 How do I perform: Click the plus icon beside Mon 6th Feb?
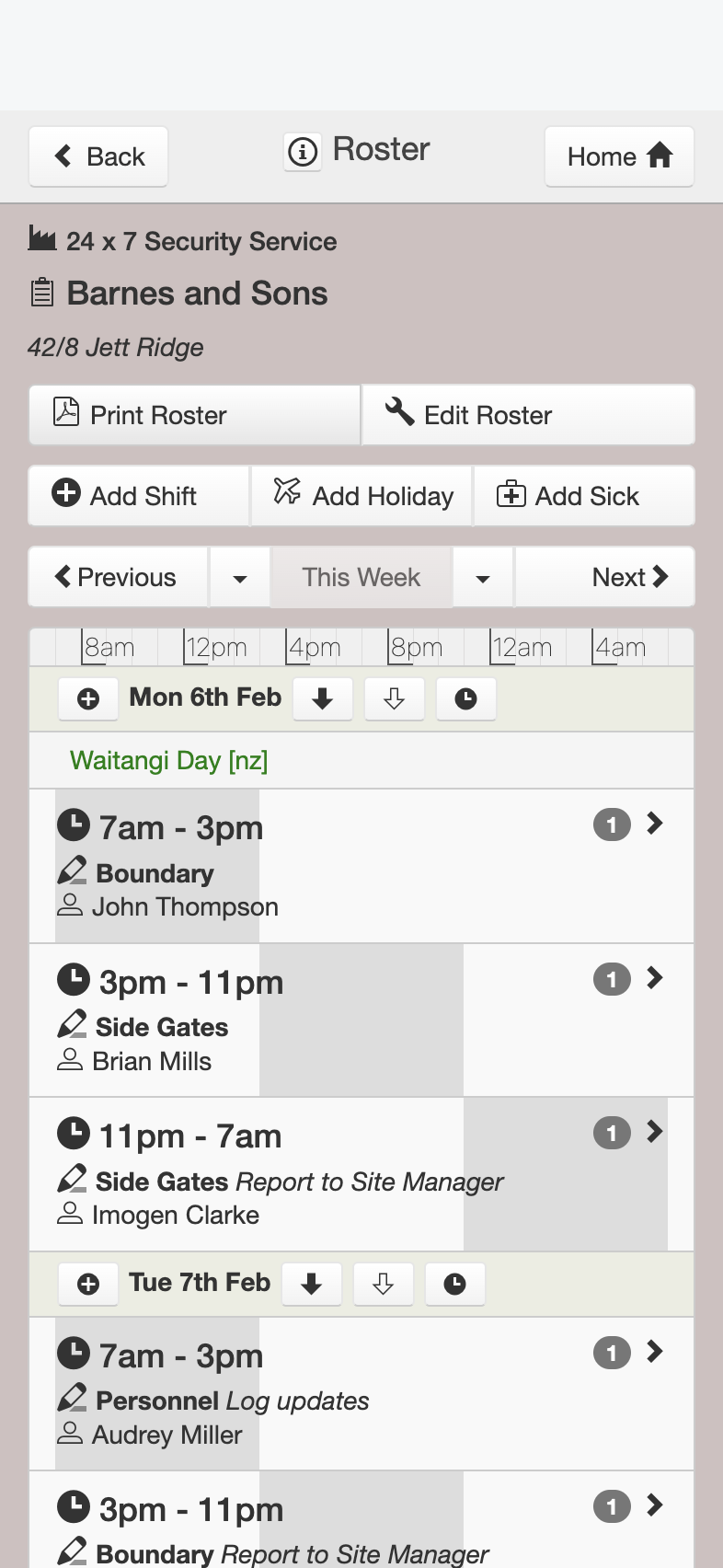tap(88, 699)
